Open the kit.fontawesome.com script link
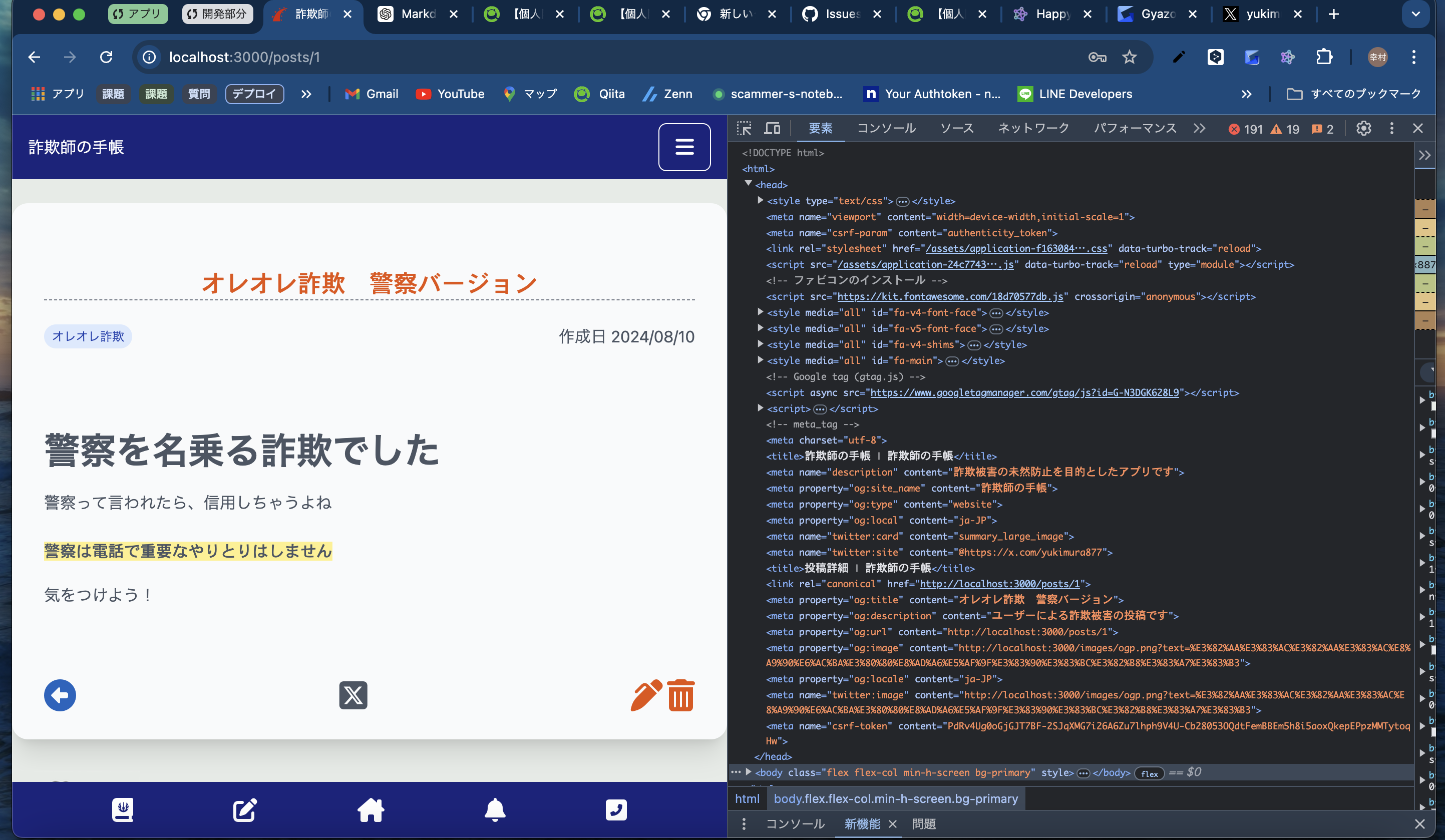Image resolution: width=1445 pixels, height=840 pixels. [x=950, y=296]
